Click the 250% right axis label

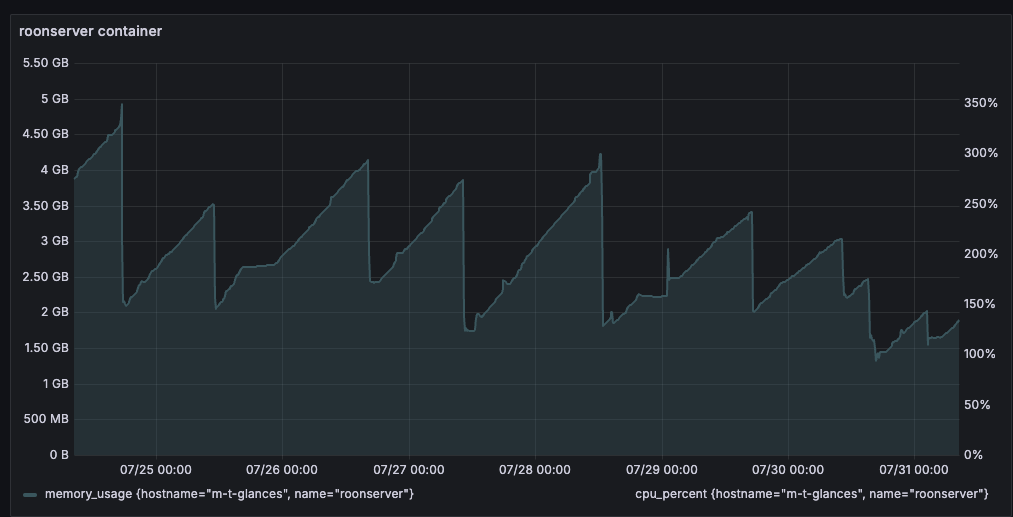pyautogui.click(x=981, y=204)
